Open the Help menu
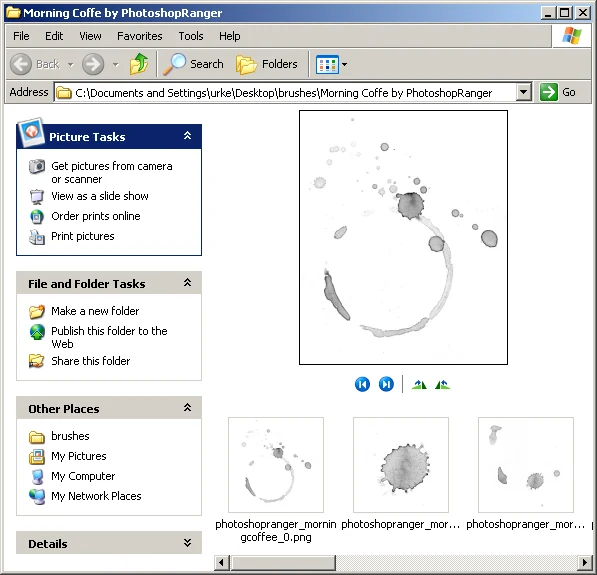 coord(230,36)
